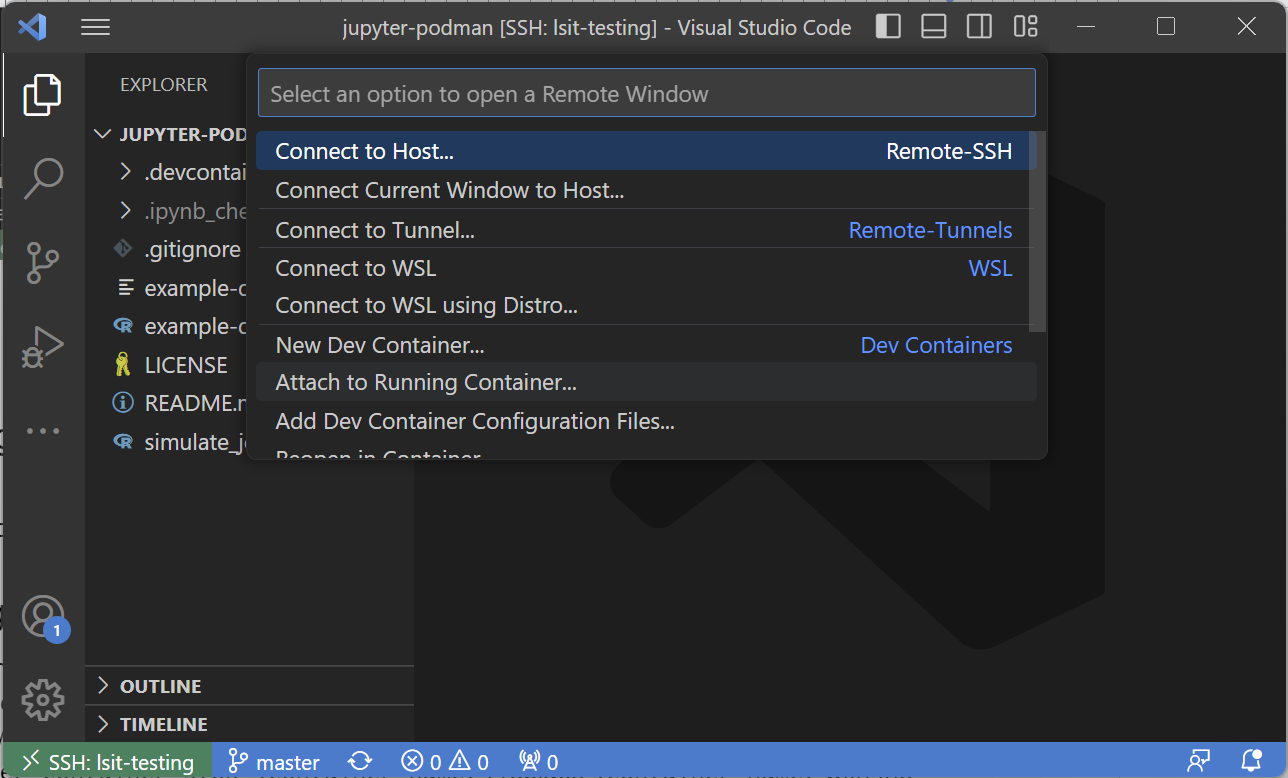Open the Run and Debug view
1288x778 pixels.
point(42,347)
